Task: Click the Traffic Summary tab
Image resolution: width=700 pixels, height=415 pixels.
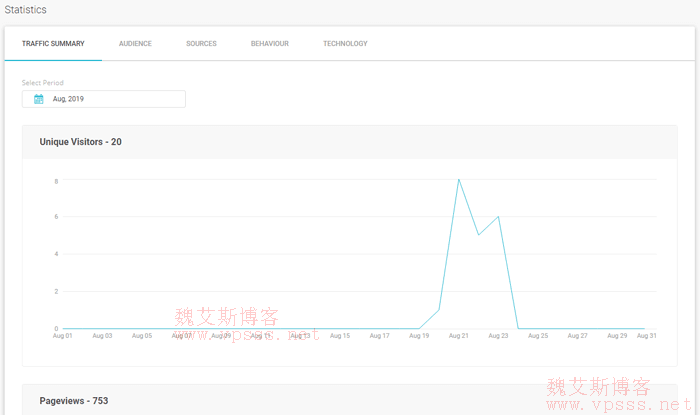Action: [x=53, y=44]
